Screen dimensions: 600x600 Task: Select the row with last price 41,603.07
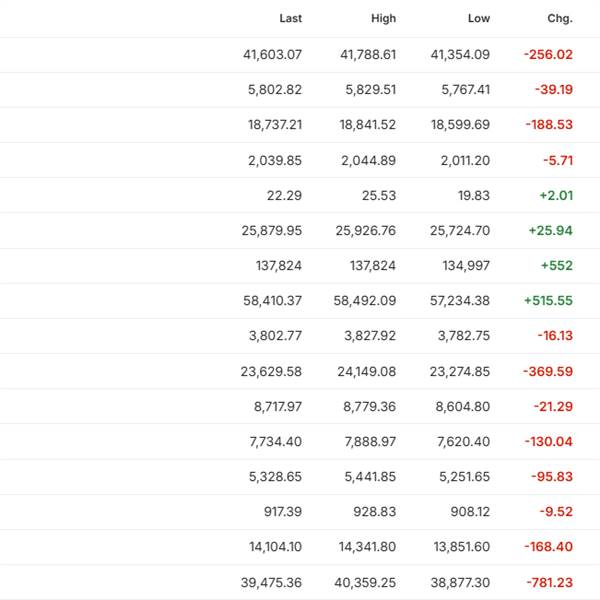[x=300, y=55]
